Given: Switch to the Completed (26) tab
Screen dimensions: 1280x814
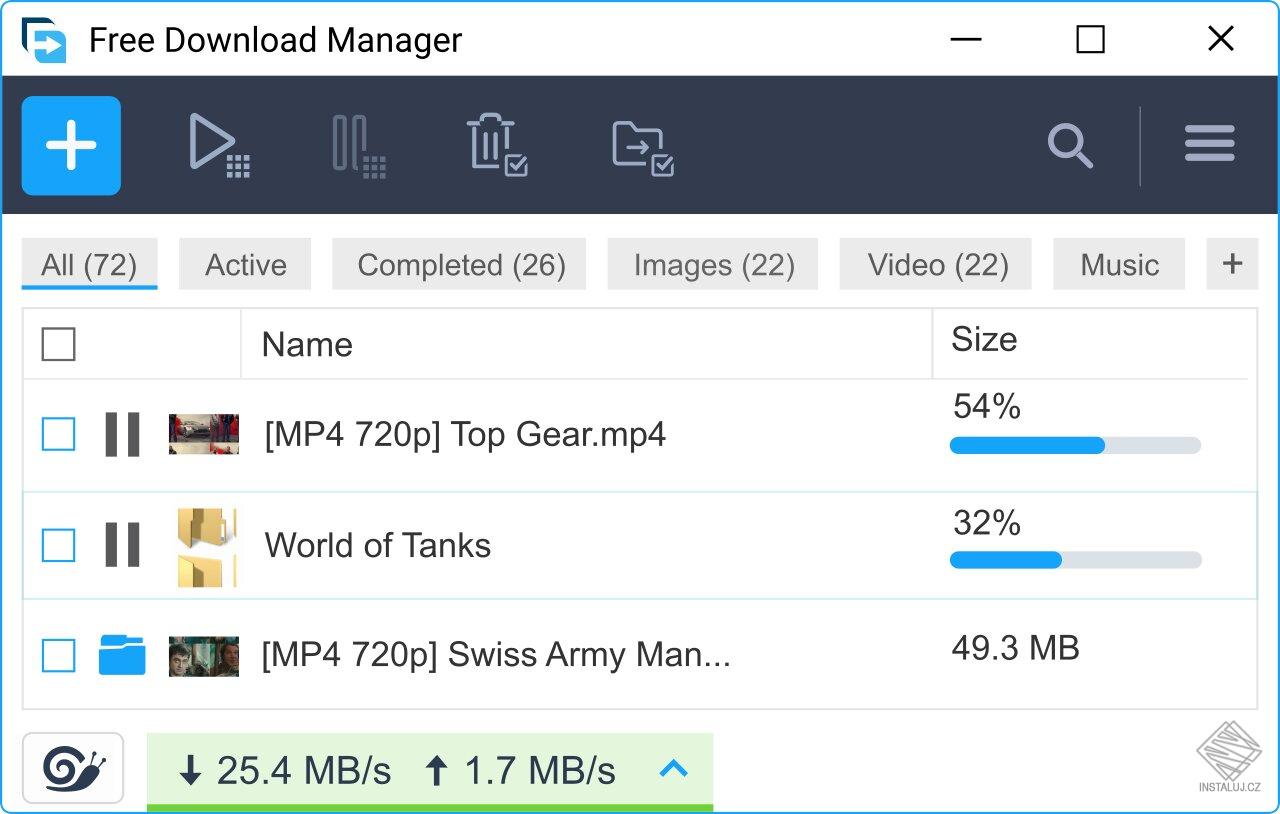Looking at the screenshot, I should pos(461,265).
